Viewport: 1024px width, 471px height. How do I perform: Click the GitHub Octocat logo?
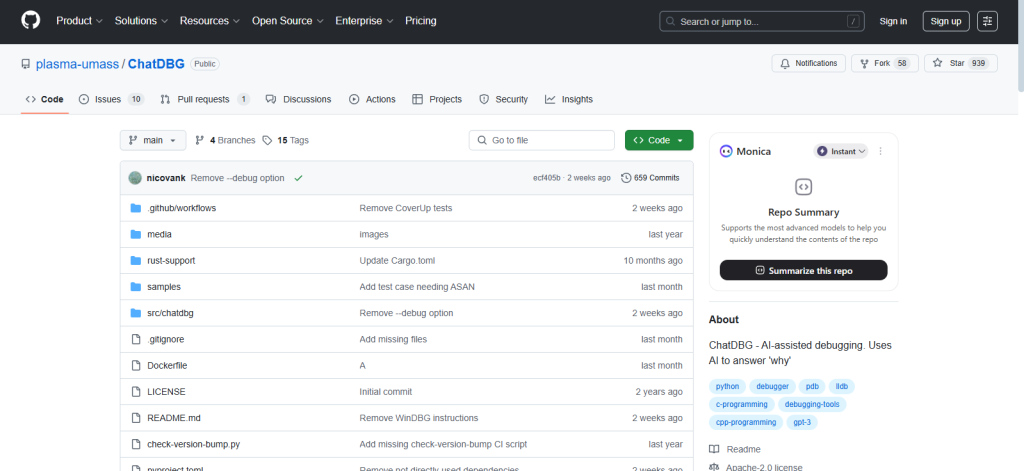coord(31,21)
